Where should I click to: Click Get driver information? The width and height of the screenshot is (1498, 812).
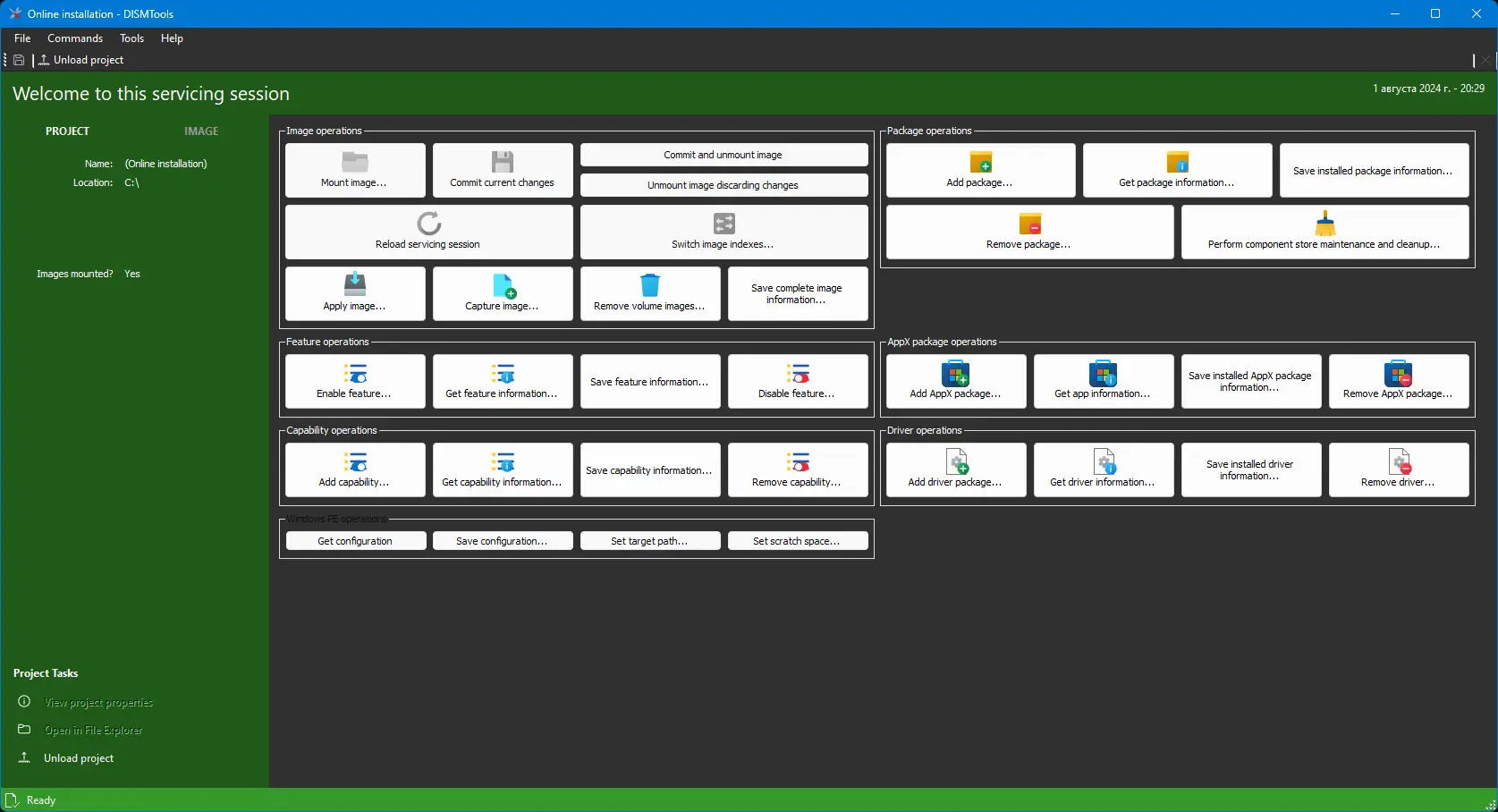point(1104,469)
